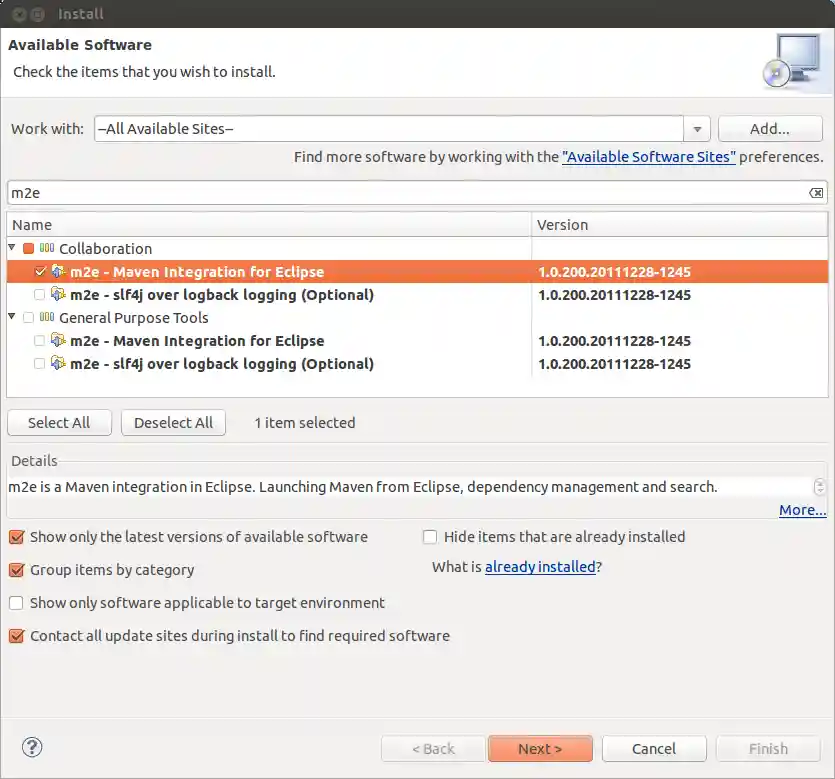The height and width of the screenshot is (779, 835).
Task: Click the help question mark icon
Action: 30,748
